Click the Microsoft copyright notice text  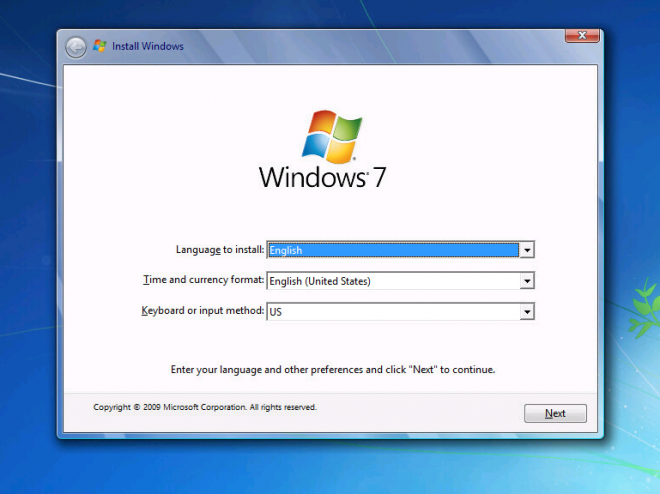click(x=205, y=407)
